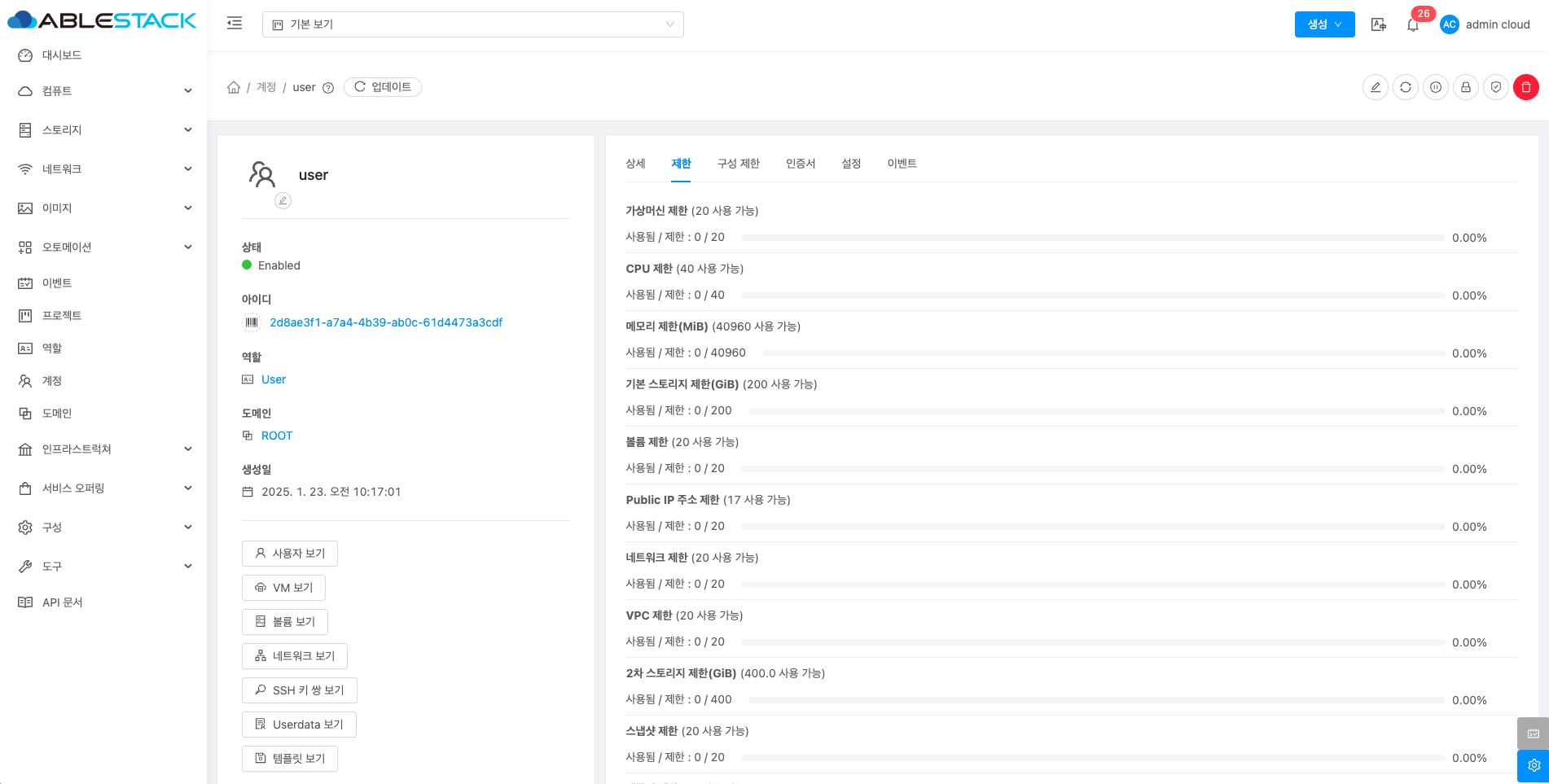Click the pause disable account icon
Image resolution: width=1549 pixels, height=784 pixels.
click(x=1435, y=87)
